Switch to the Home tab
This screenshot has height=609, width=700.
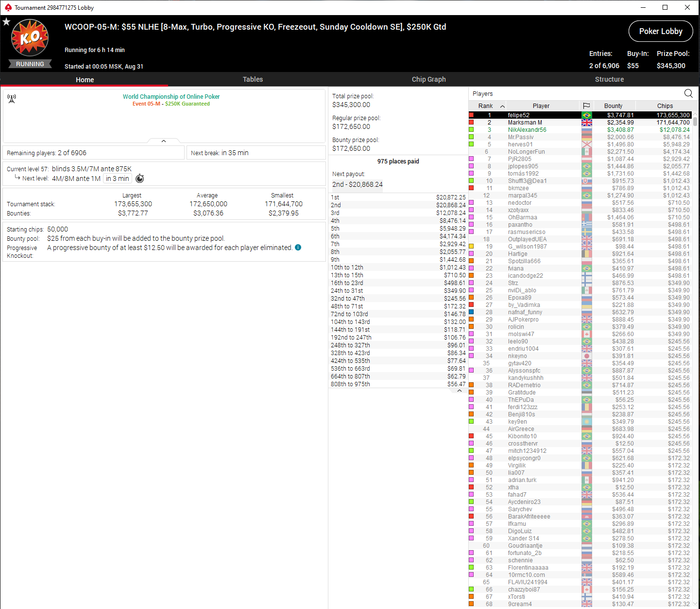coord(84,79)
